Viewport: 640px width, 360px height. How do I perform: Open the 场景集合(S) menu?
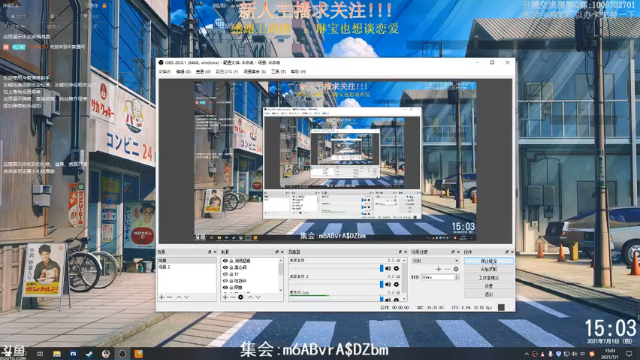click(x=254, y=72)
